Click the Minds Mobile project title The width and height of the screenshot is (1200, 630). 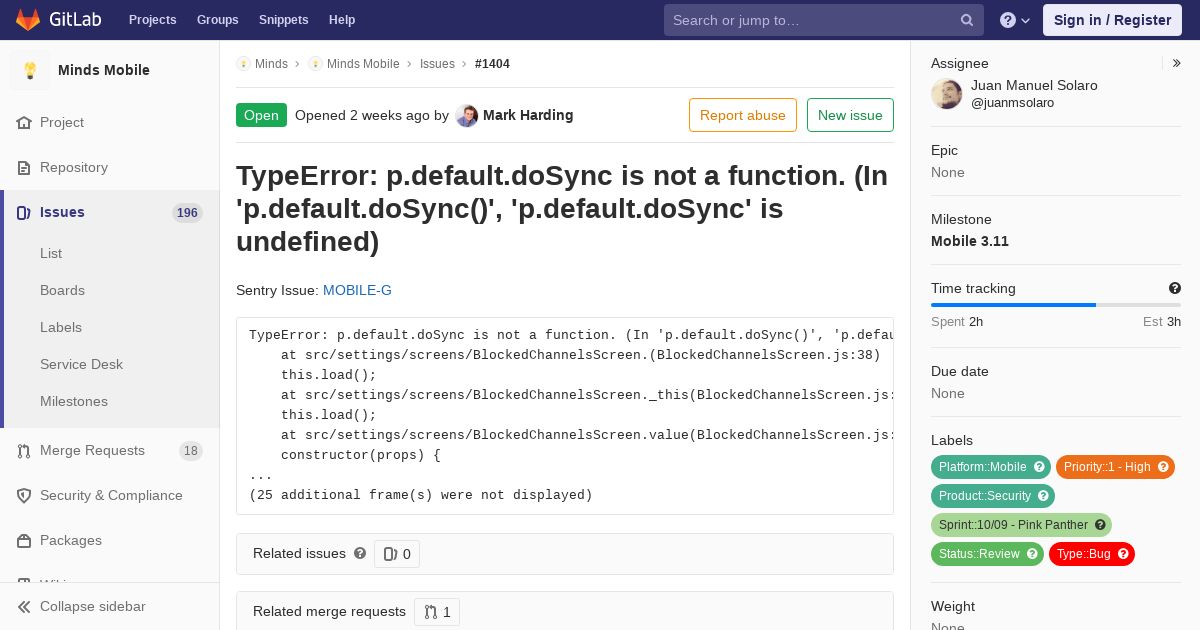click(104, 70)
